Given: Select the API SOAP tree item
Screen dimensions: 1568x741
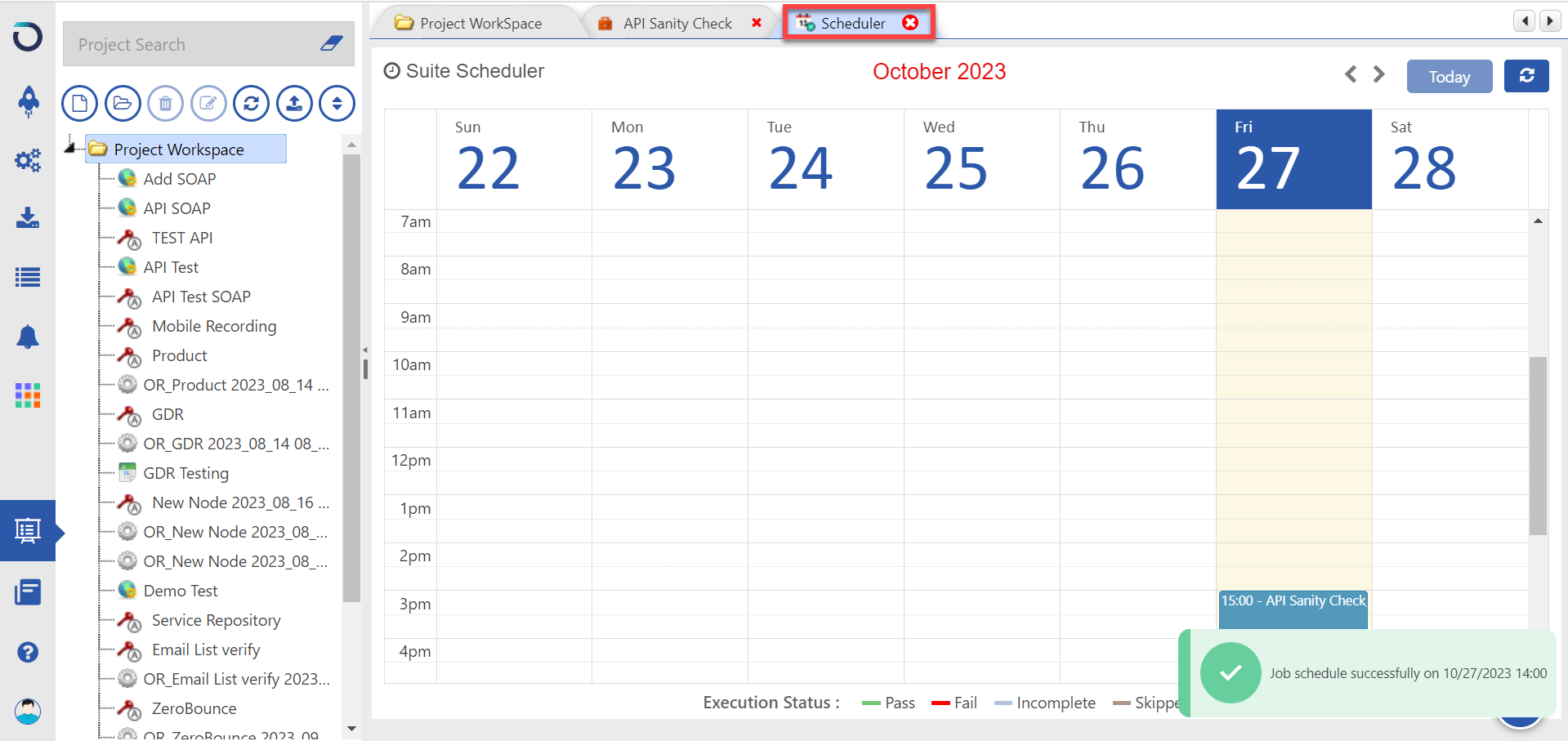Looking at the screenshot, I should [x=176, y=208].
